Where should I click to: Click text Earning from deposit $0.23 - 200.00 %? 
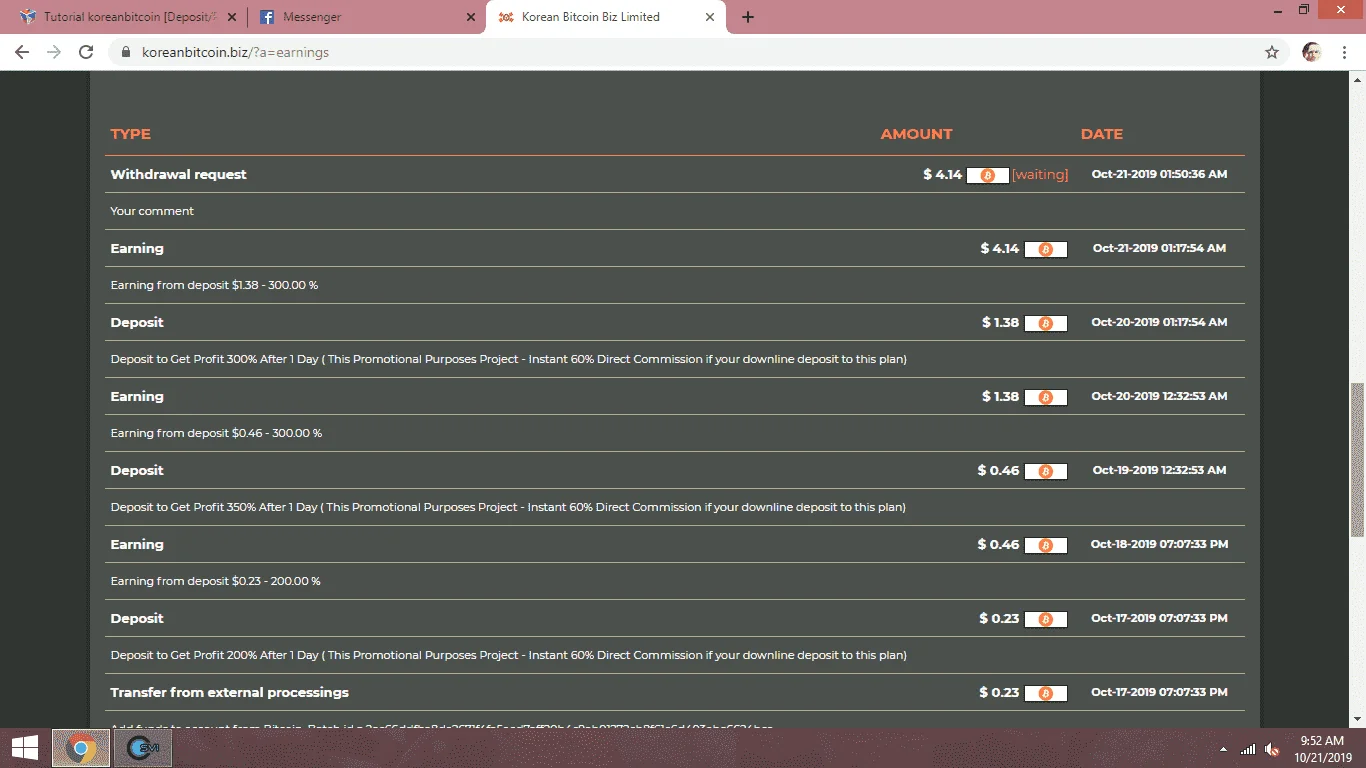pyautogui.click(x=215, y=581)
